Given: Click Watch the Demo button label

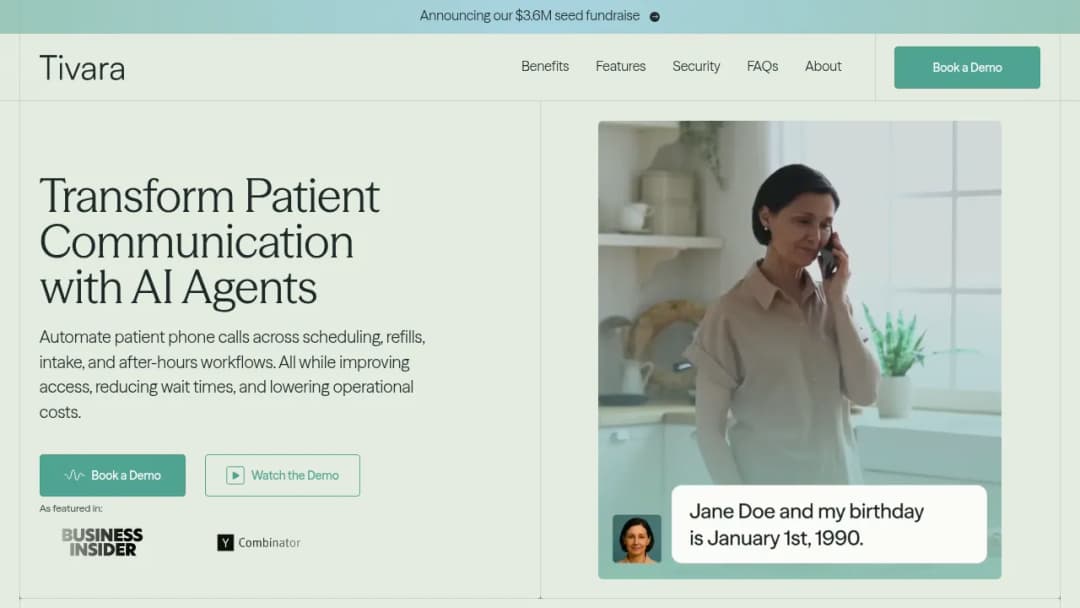Looking at the screenshot, I should click(x=295, y=475).
